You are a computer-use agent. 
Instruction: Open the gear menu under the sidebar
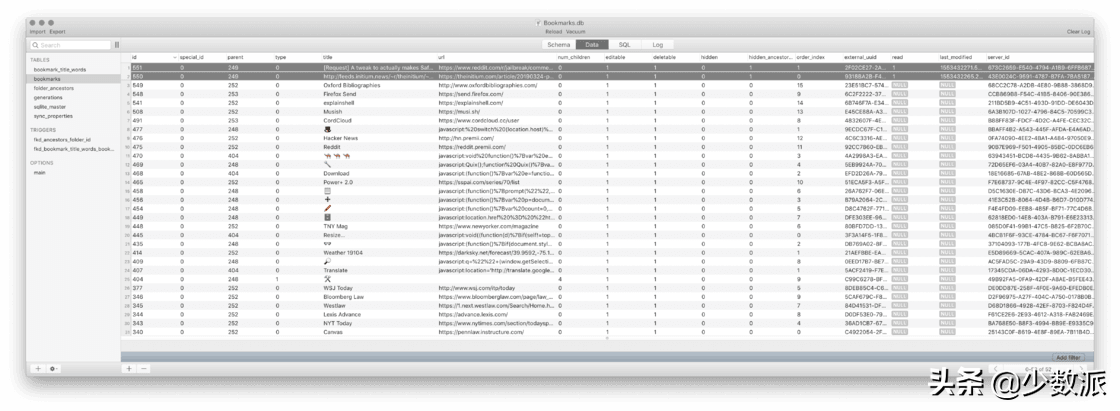point(54,368)
